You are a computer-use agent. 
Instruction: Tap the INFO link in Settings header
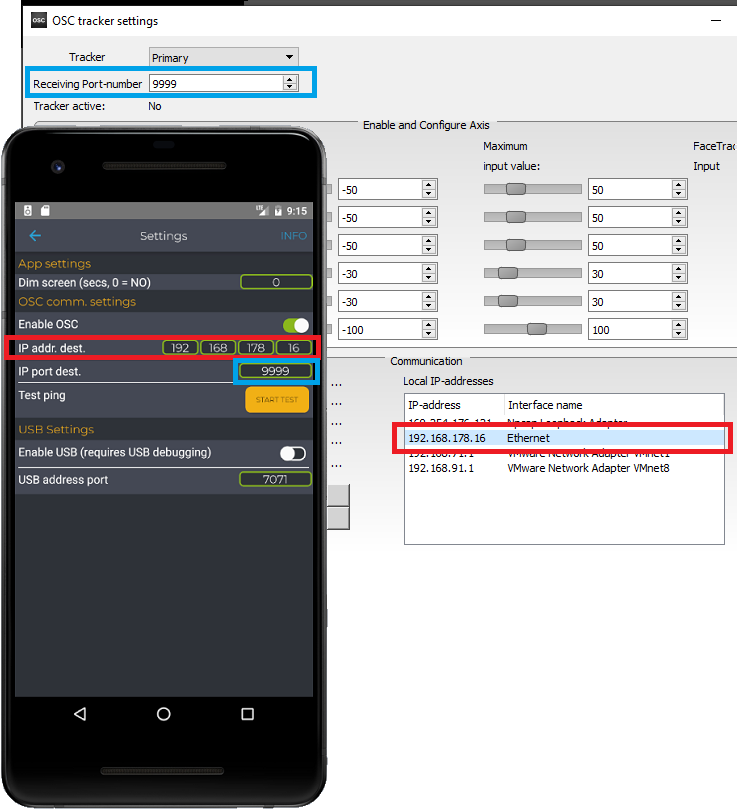point(294,236)
